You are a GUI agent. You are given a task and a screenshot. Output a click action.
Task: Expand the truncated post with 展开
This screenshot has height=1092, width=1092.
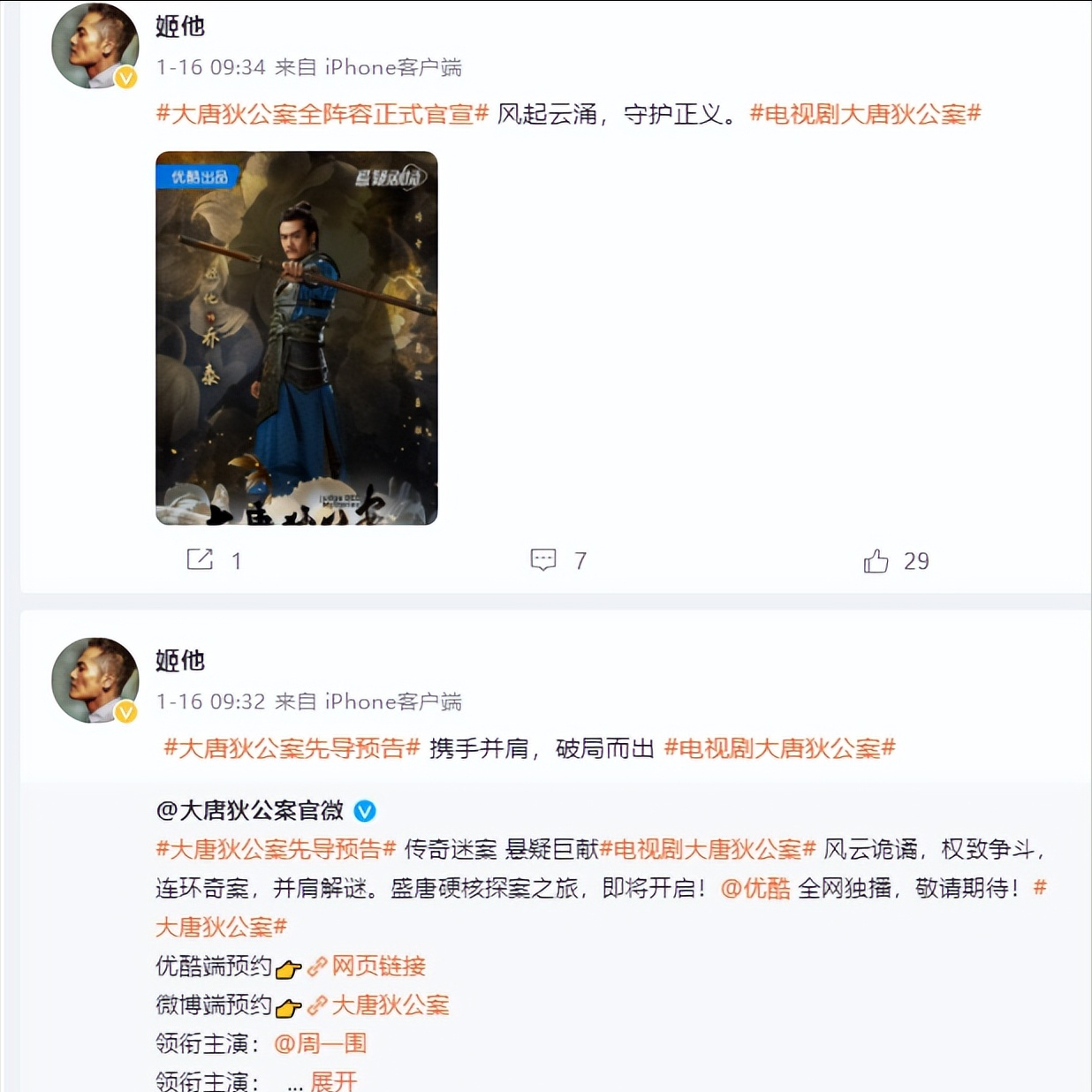click(x=334, y=1081)
